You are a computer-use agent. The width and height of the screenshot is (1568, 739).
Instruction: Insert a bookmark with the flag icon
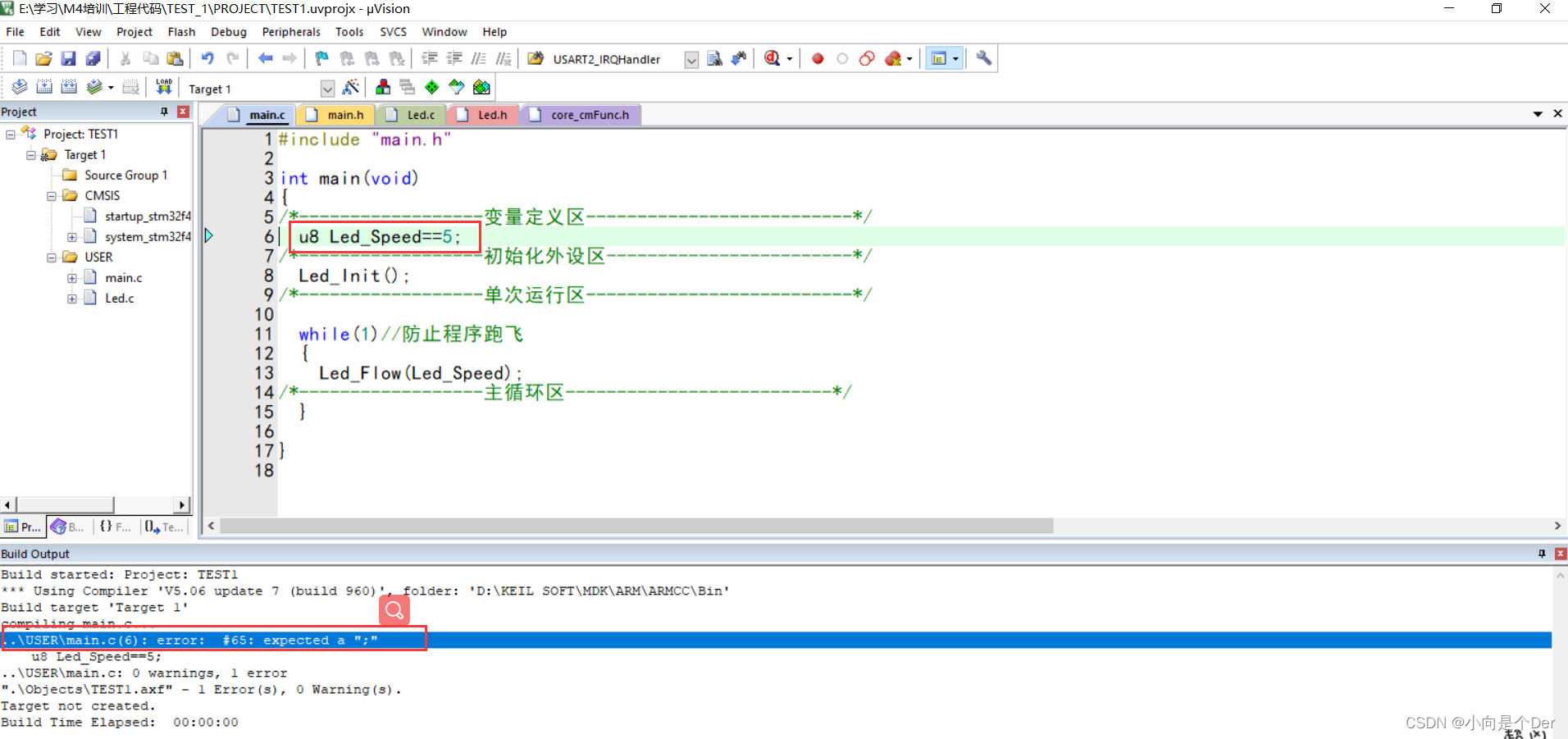tap(322, 58)
